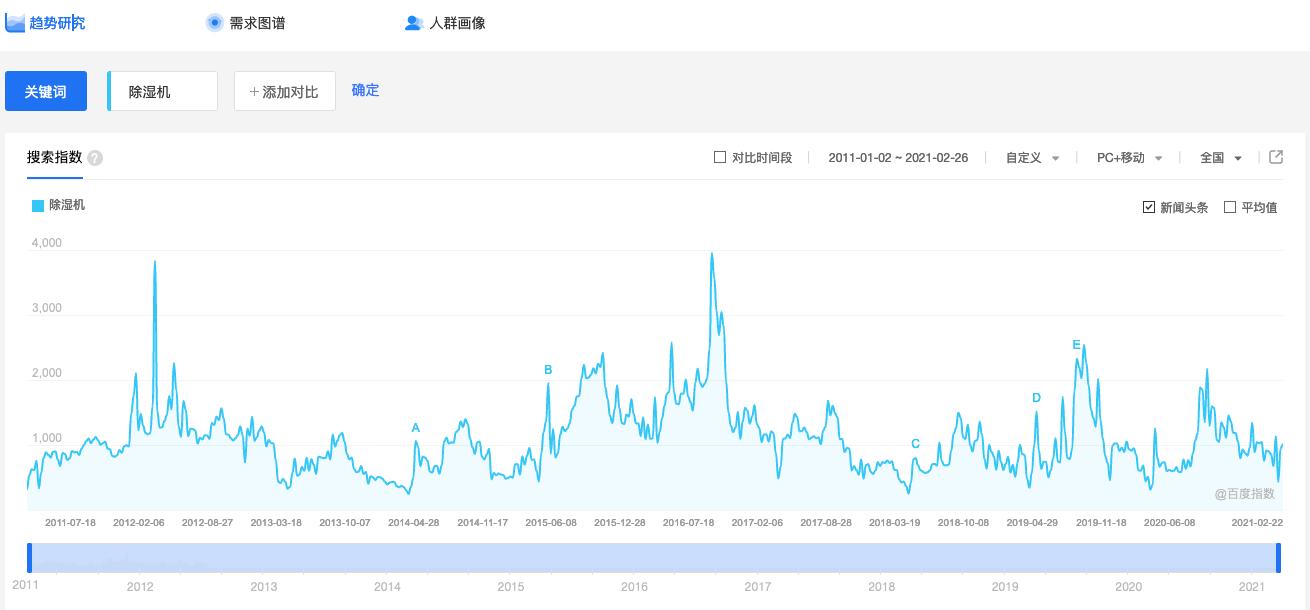Open the 自定义 date range dropdown
1310x610 pixels.
pos(1031,157)
